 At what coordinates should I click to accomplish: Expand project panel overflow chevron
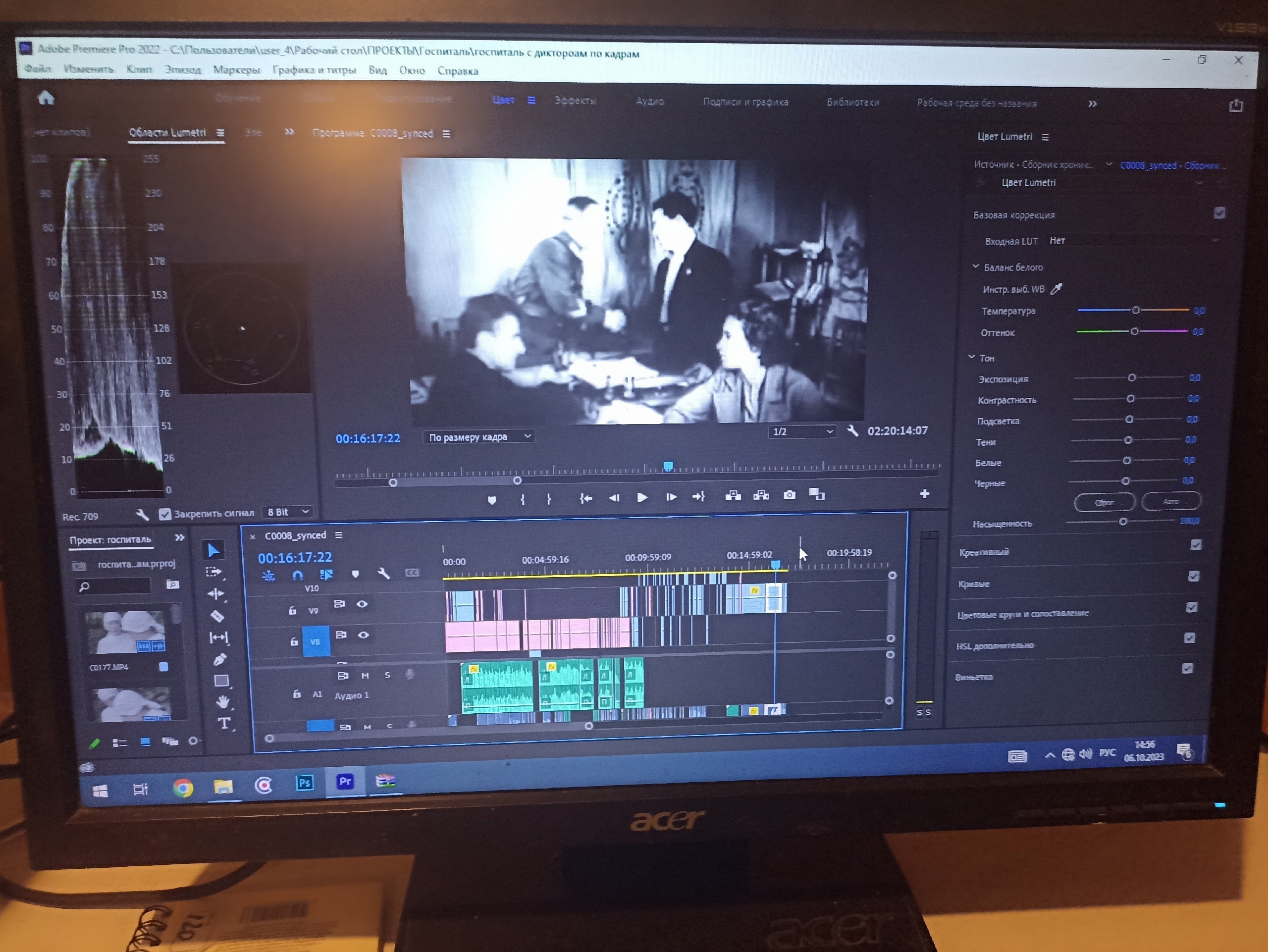pos(179,537)
